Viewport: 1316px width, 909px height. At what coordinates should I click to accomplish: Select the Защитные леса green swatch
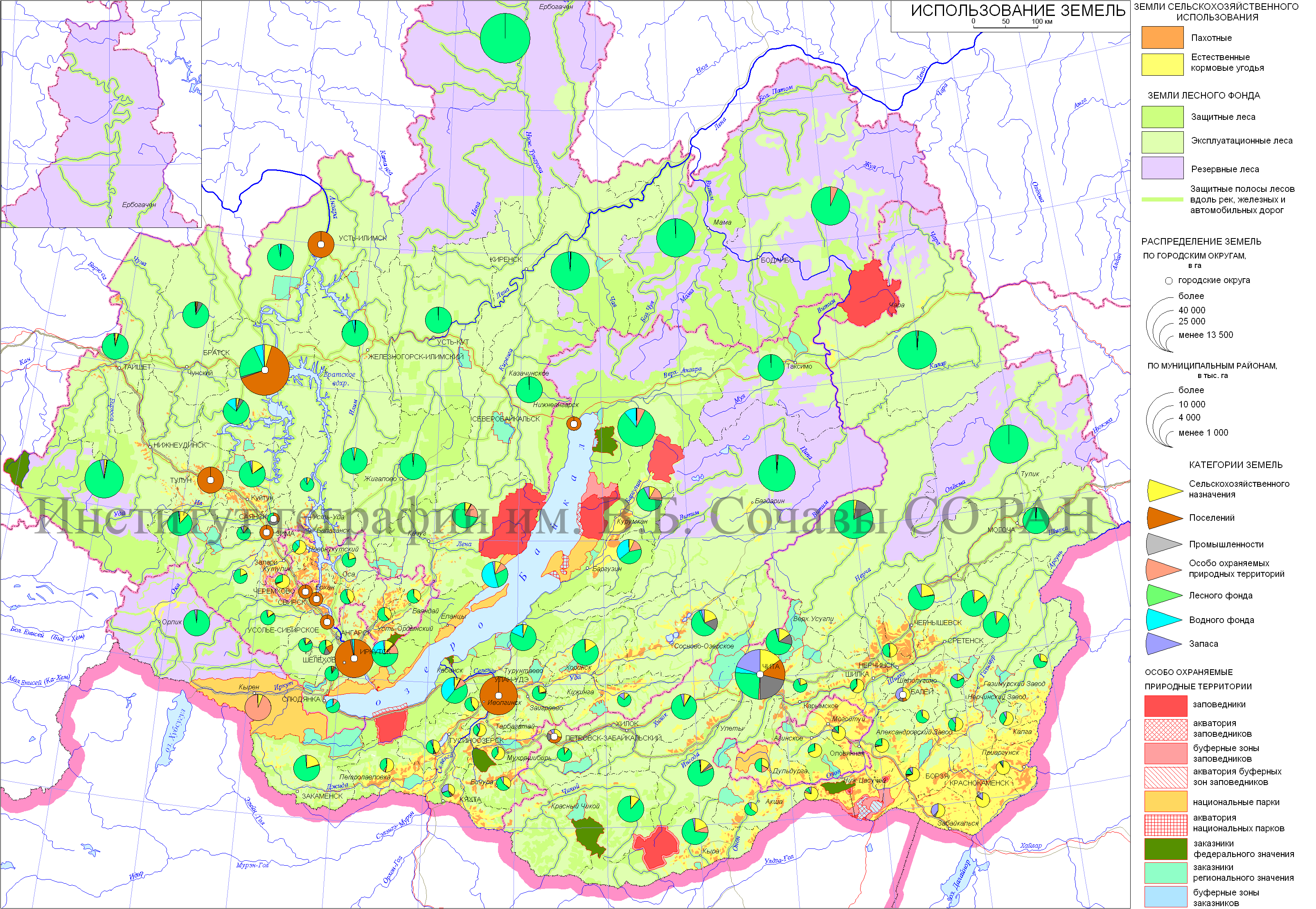[1162, 117]
